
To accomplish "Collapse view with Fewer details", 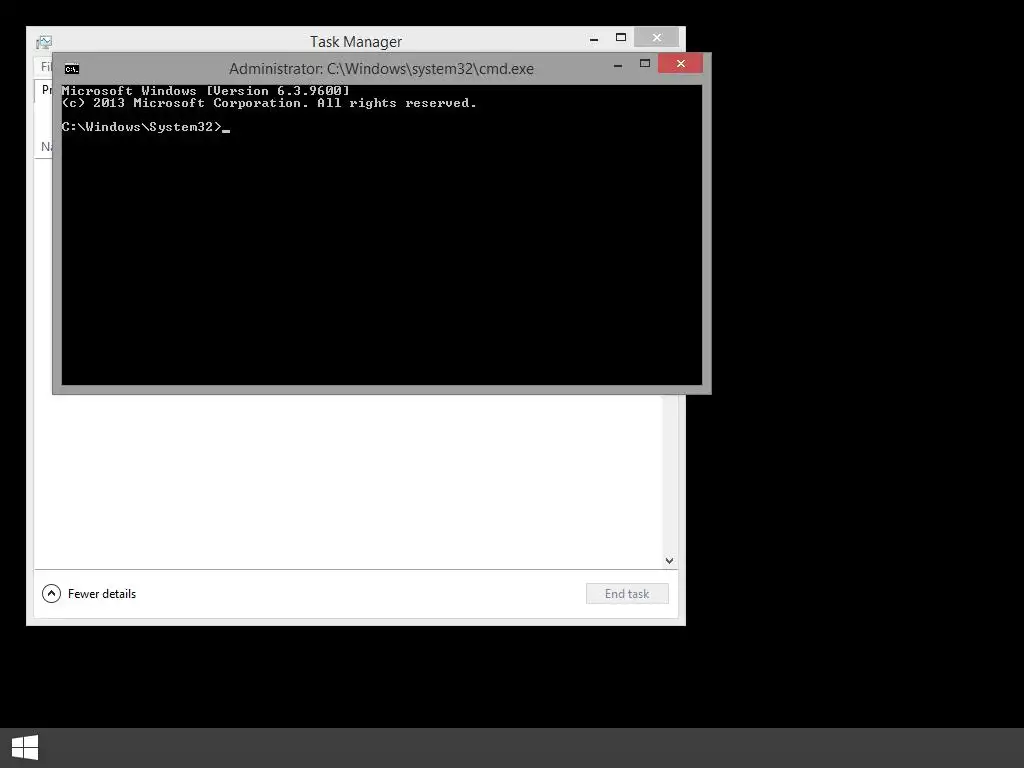I will [x=89, y=594].
